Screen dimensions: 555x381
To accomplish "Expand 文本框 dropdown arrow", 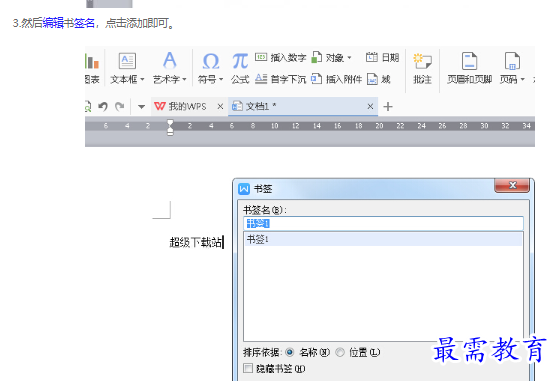I will 142,79.
